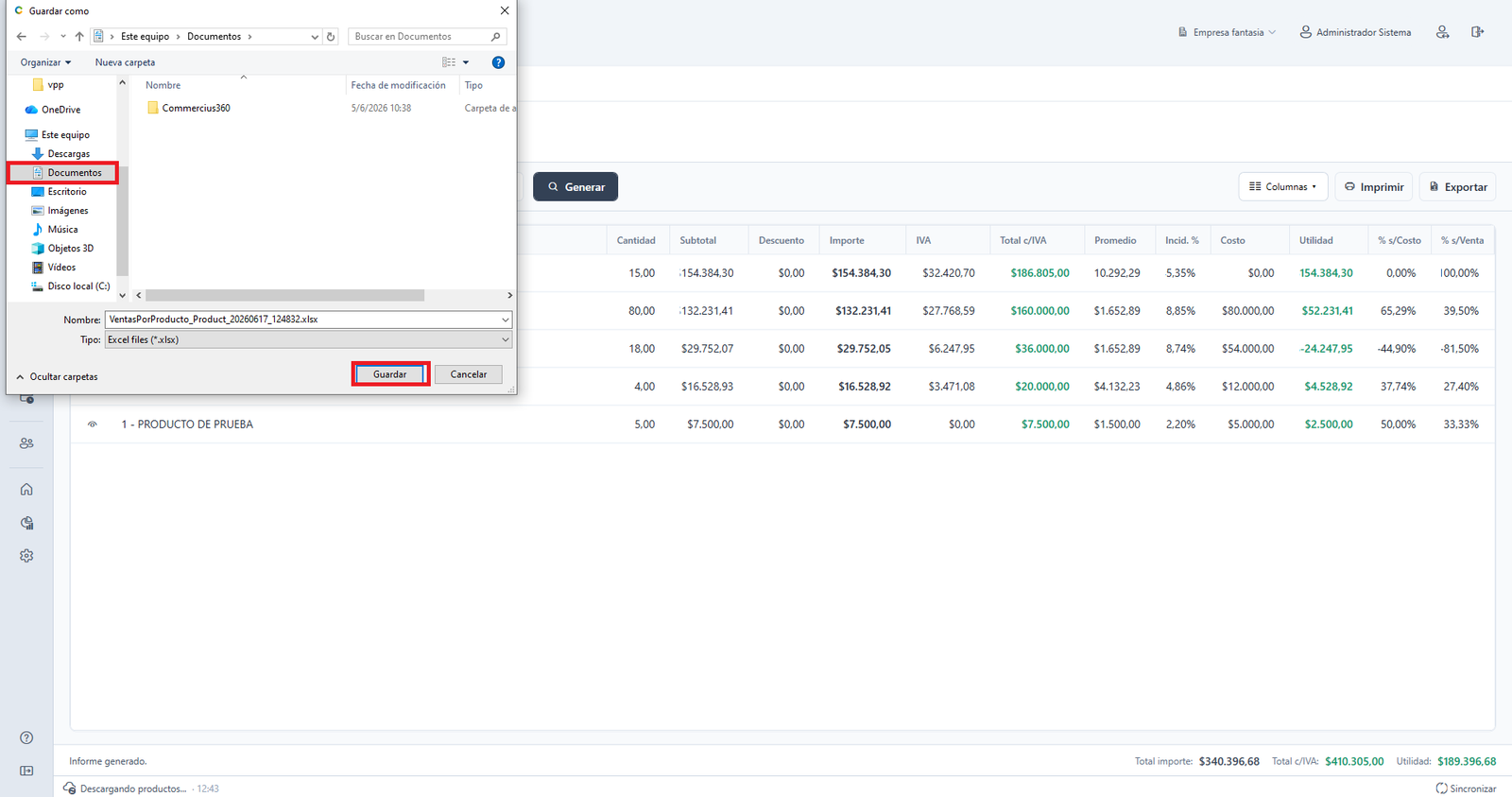Open the settings gear in the sidebar

pos(26,556)
